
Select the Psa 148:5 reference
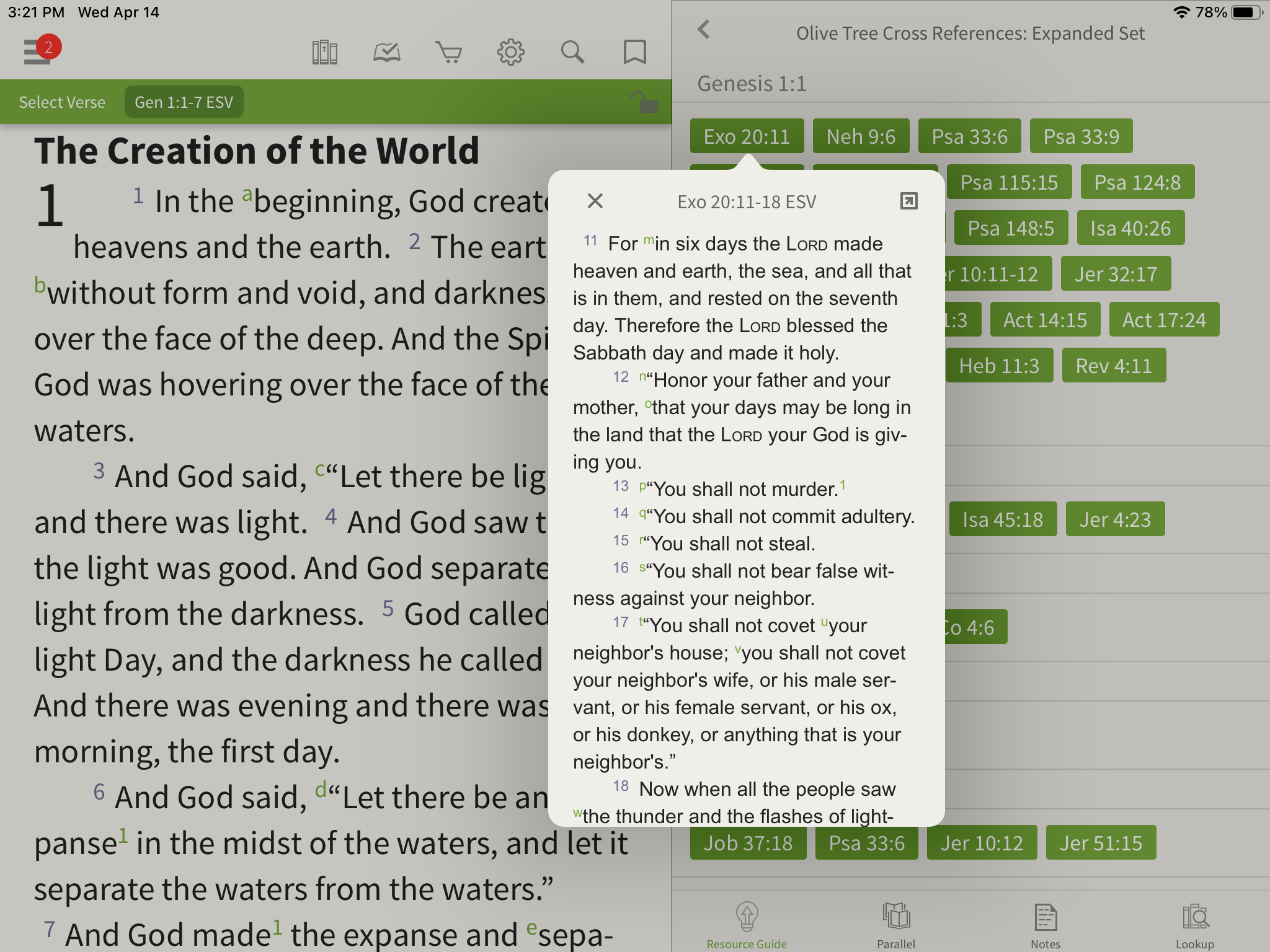pyautogui.click(x=1011, y=228)
